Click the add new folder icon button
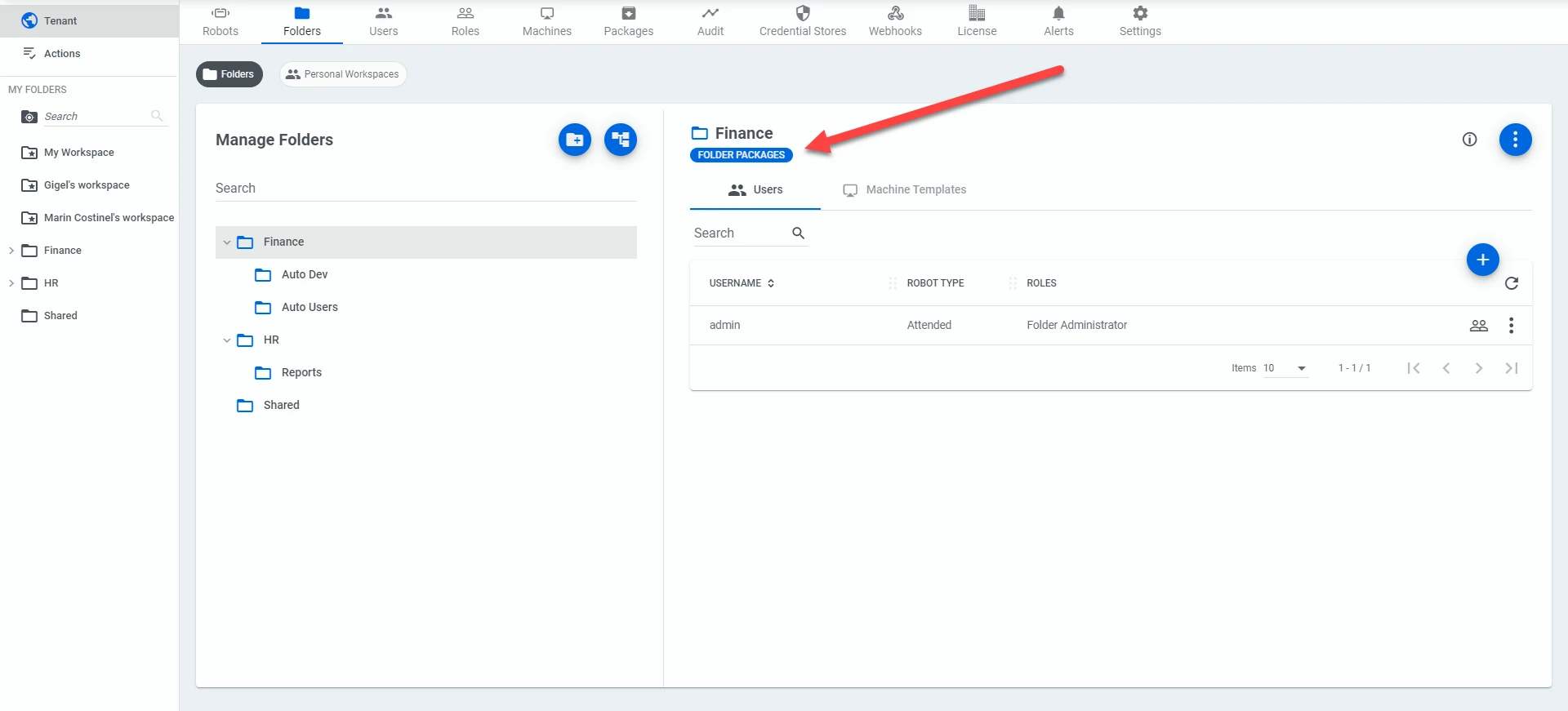This screenshot has height=711, width=1568. 575,140
